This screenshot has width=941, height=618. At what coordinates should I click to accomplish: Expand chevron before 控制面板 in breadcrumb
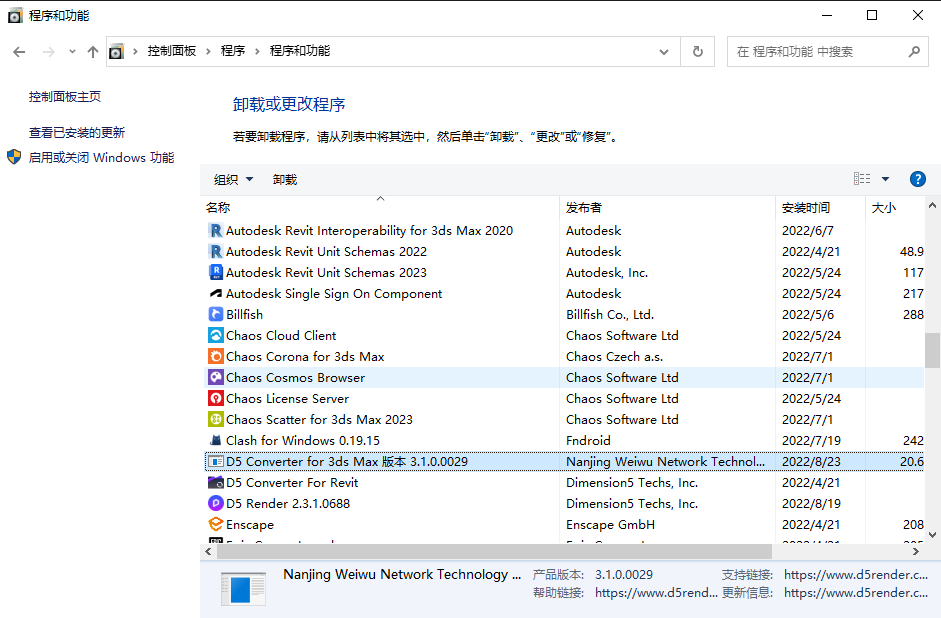coord(135,52)
